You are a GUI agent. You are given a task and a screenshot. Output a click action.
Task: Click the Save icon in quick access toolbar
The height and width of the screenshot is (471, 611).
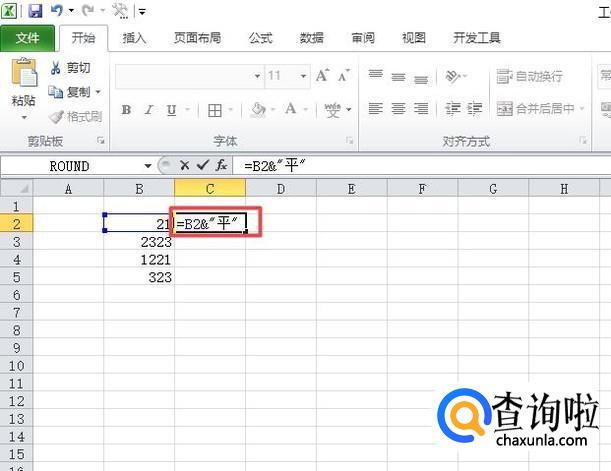point(35,11)
